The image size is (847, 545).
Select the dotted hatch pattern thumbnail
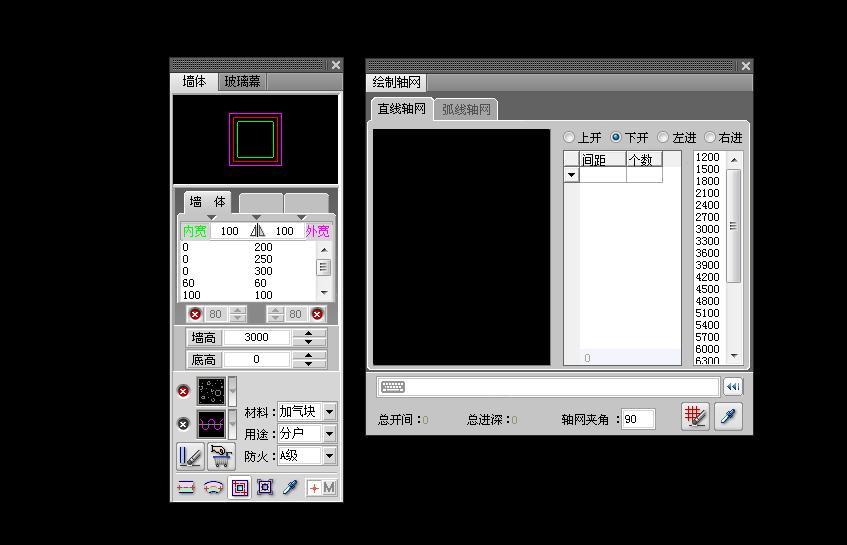(x=211, y=391)
